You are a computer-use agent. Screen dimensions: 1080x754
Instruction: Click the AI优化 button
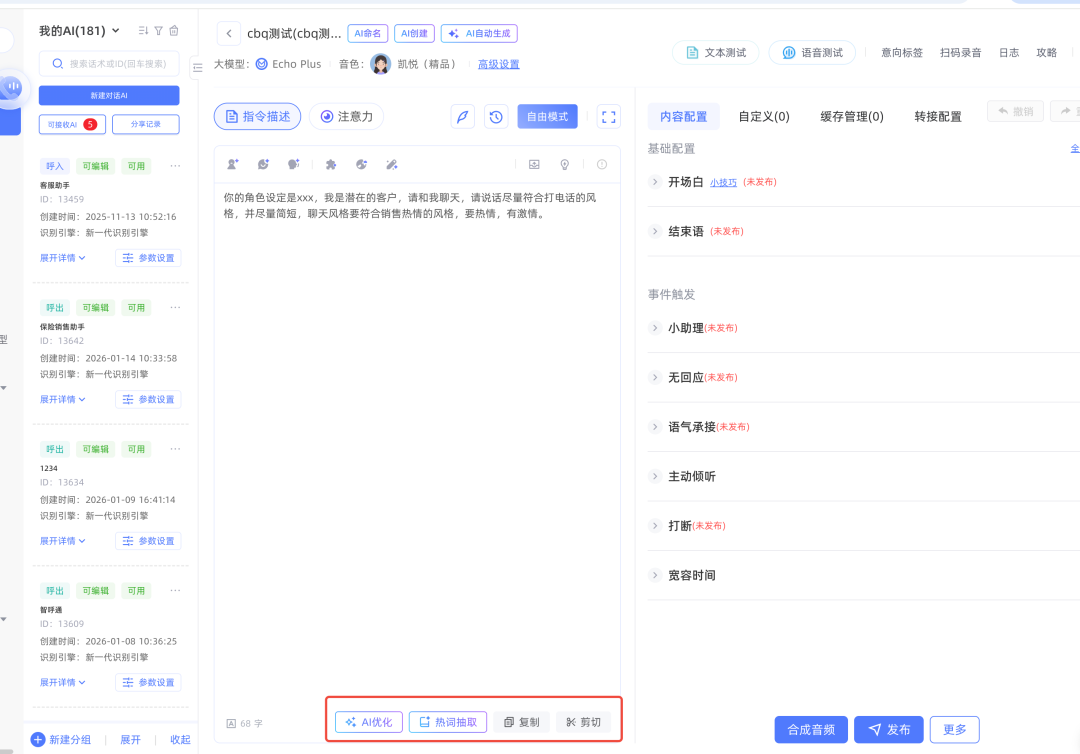click(369, 722)
